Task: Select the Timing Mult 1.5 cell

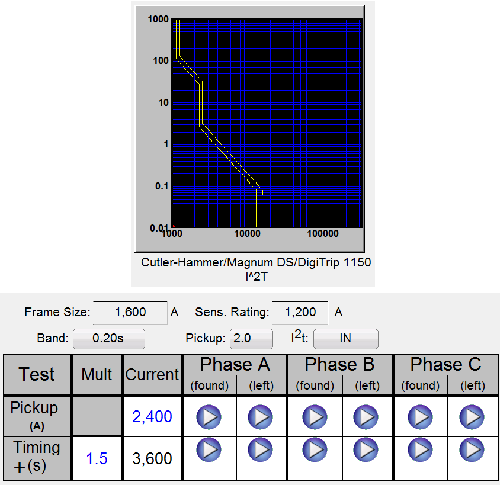Action: [x=97, y=458]
